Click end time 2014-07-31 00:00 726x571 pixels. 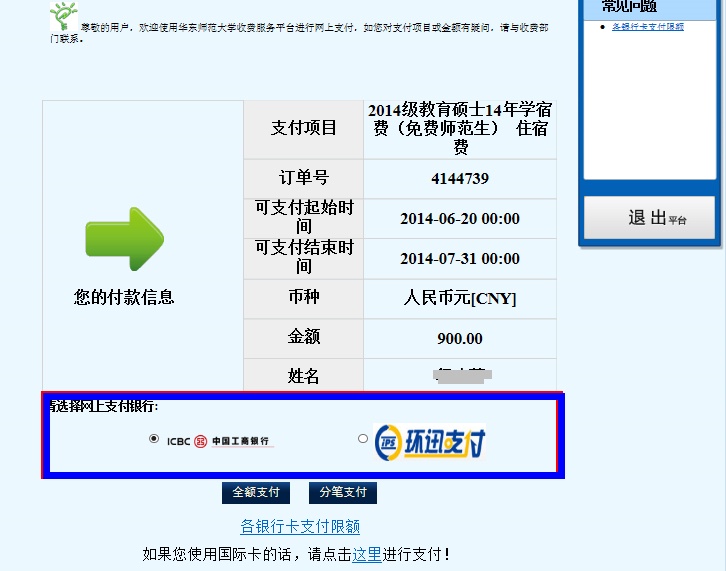point(460,259)
